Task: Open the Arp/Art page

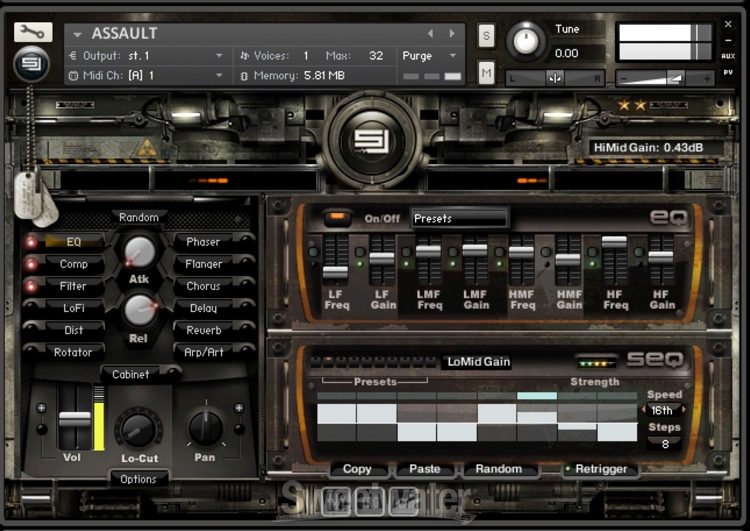Action: coord(204,352)
